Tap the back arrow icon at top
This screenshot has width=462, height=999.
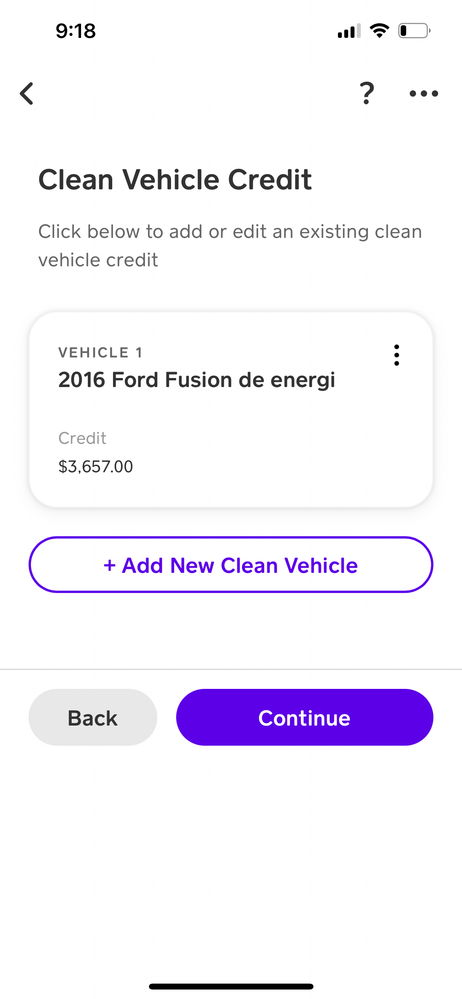[26, 94]
